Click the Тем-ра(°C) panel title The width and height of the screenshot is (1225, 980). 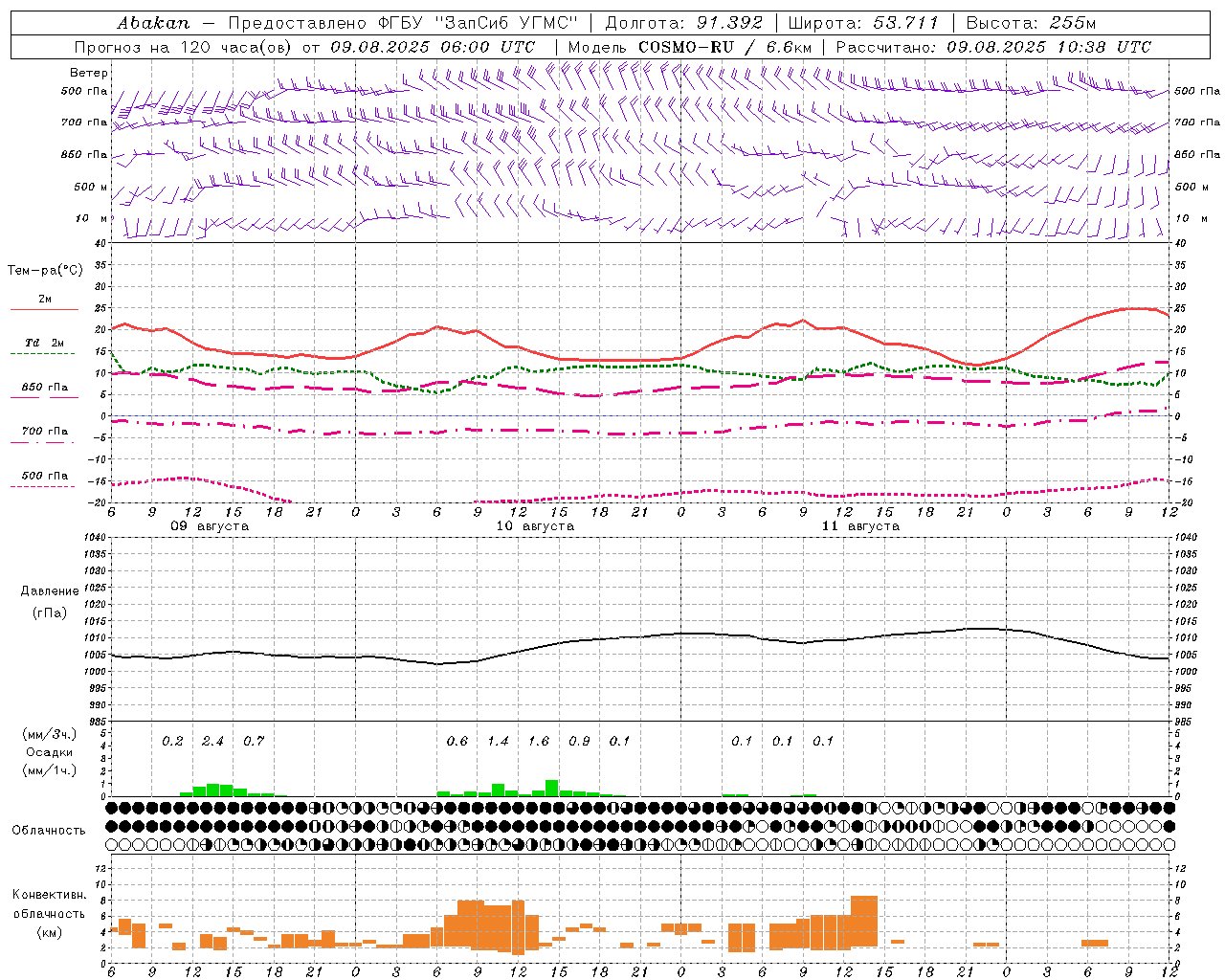[x=45, y=271]
